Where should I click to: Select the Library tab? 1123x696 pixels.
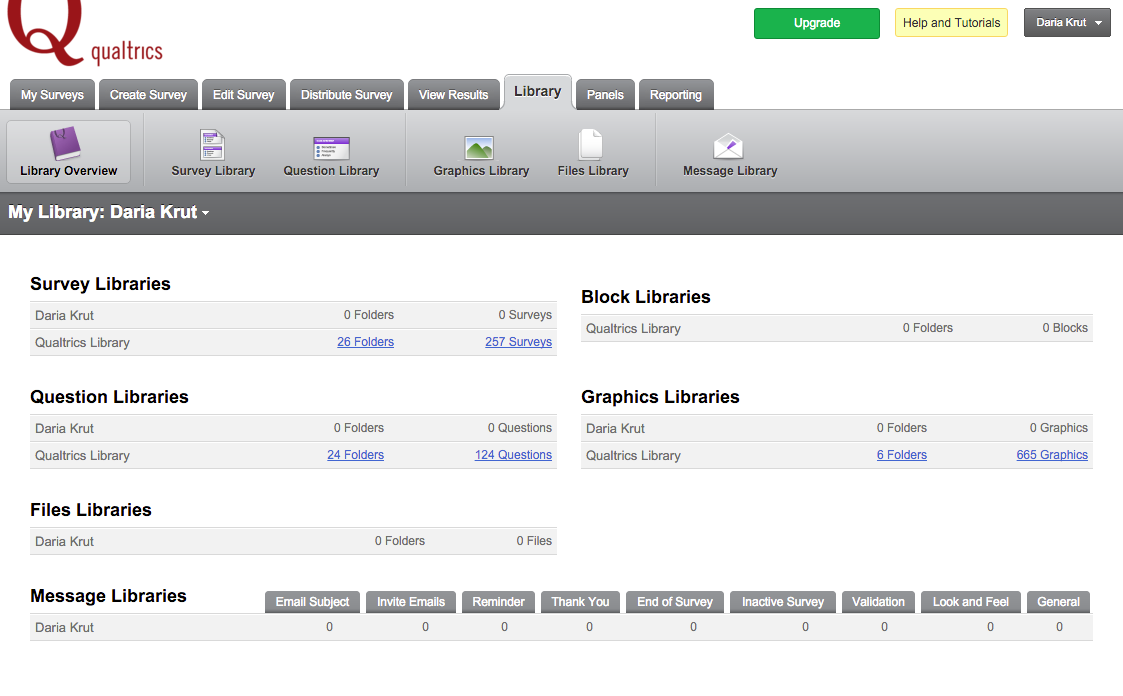(x=538, y=92)
